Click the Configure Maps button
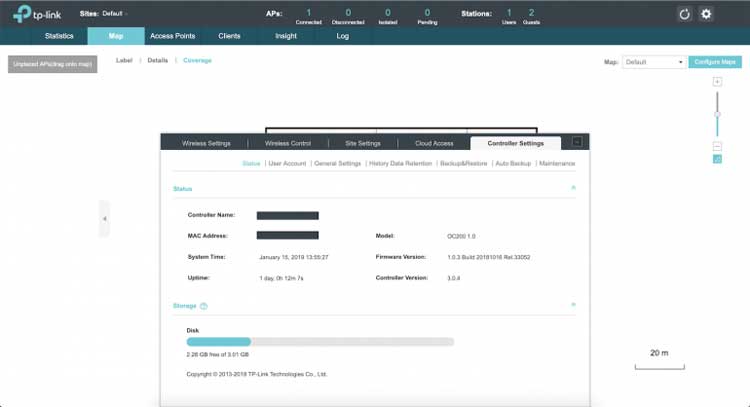Screen dimensions: 750x407 716,62
